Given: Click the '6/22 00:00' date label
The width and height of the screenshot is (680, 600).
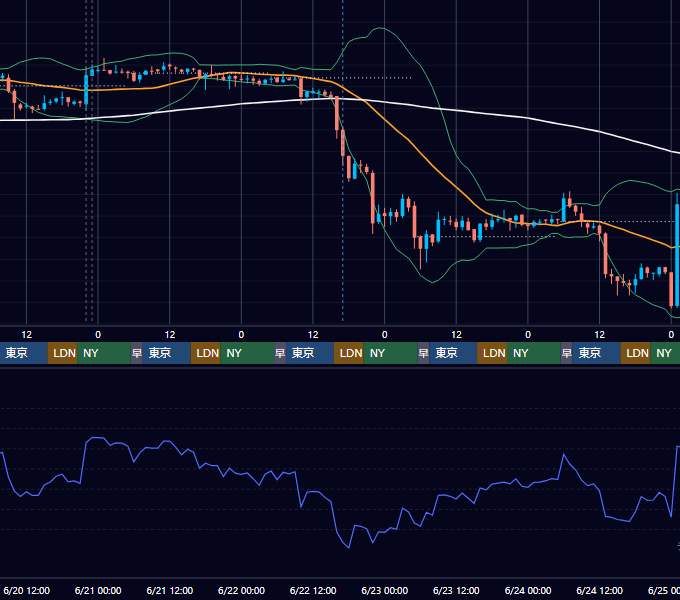Looking at the screenshot, I should point(242,590).
